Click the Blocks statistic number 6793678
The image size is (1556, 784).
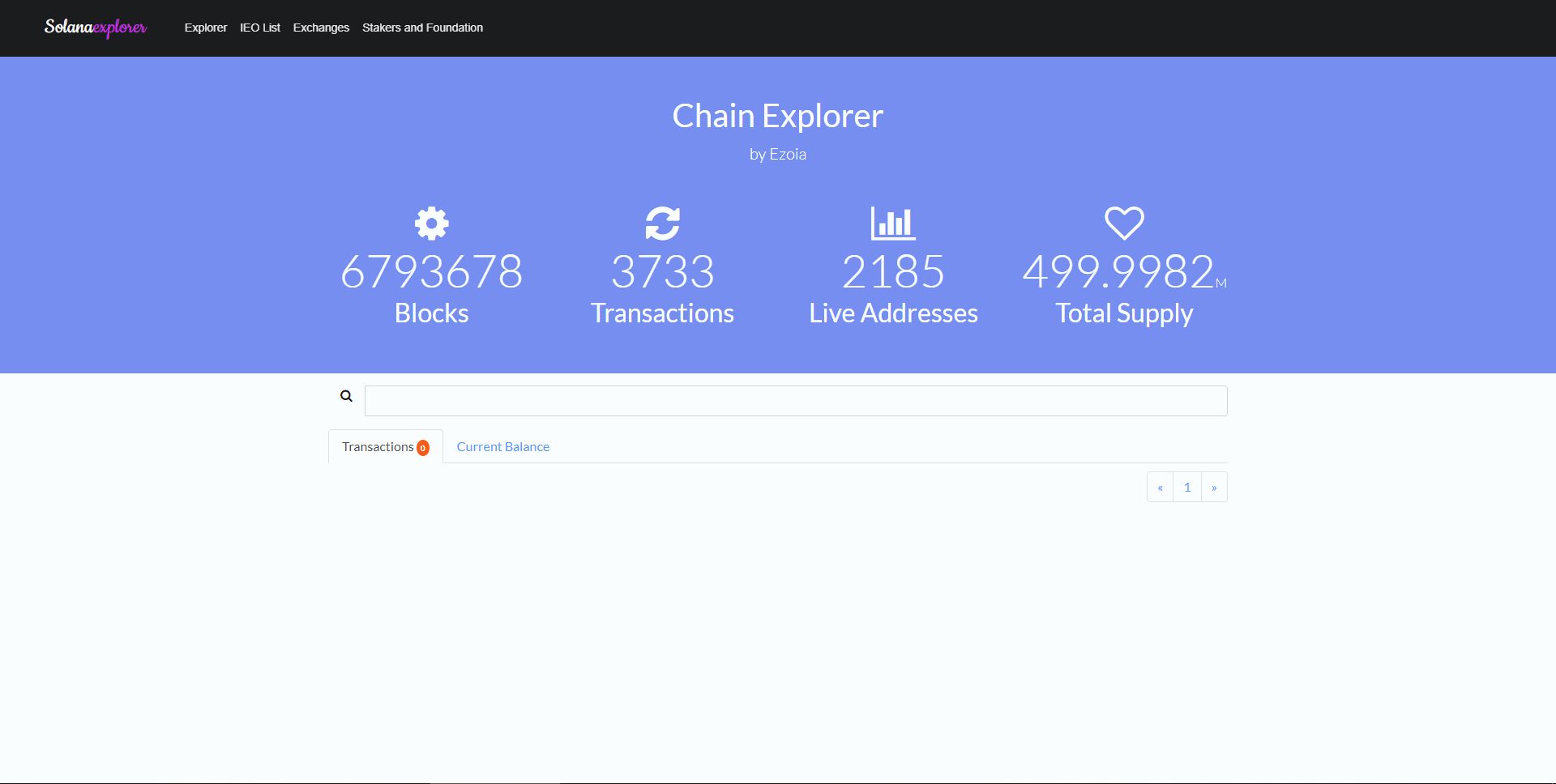click(x=431, y=272)
